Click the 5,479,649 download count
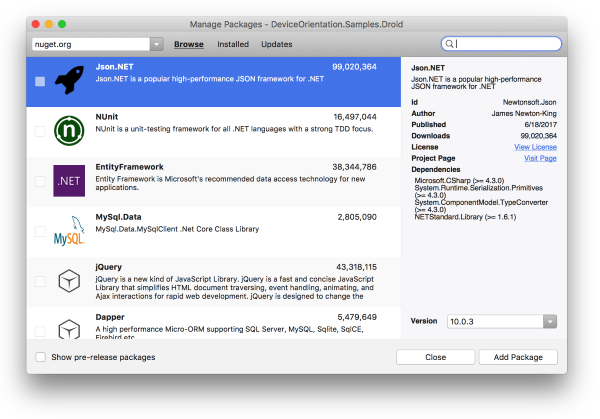The width and height of the screenshot is (600, 419). pyautogui.click(x=357, y=317)
